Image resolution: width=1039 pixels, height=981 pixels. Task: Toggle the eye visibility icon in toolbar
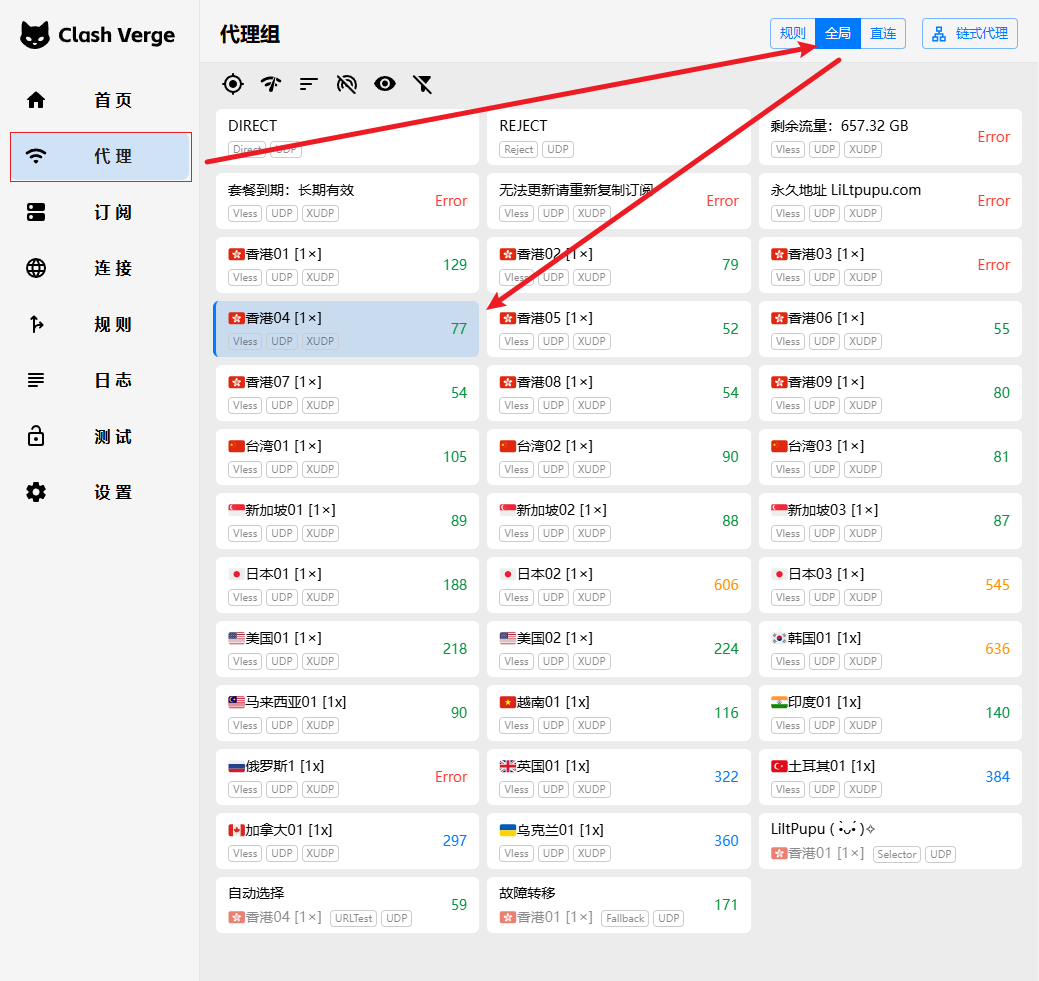pos(385,84)
